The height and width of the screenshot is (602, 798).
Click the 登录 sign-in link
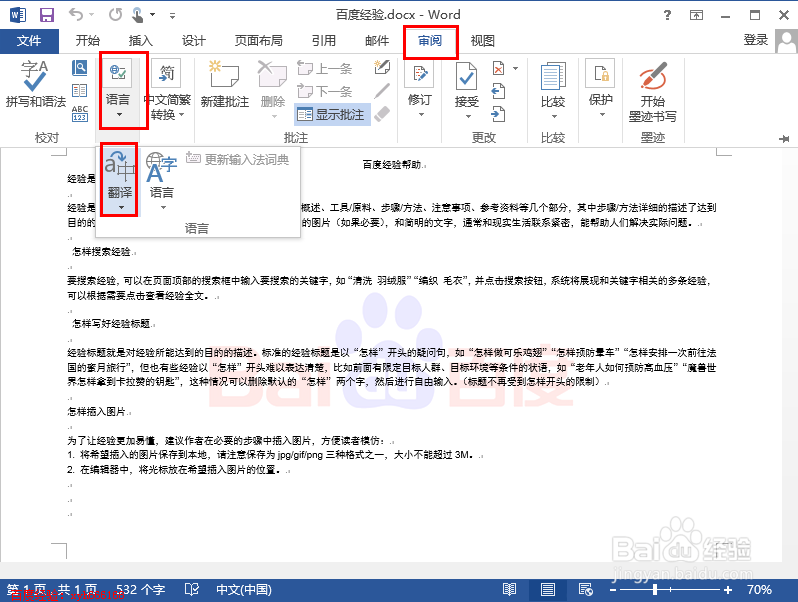click(756, 40)
